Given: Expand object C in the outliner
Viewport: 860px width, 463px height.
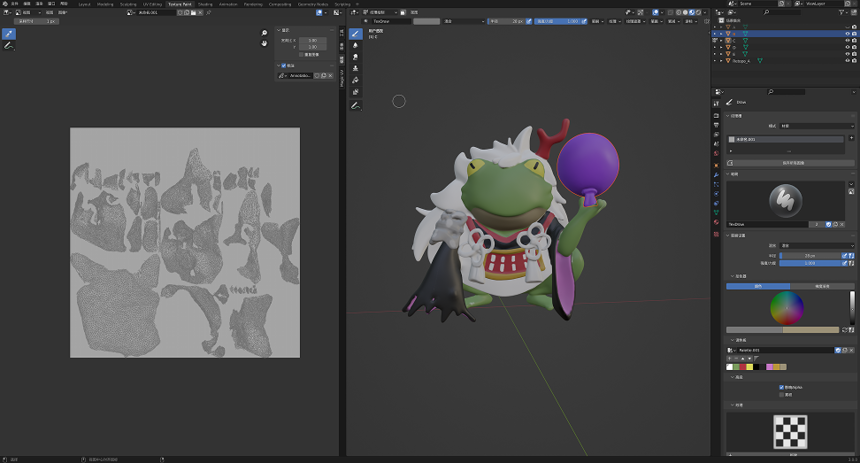Looking at the screenshot, I should coord(721,41).
